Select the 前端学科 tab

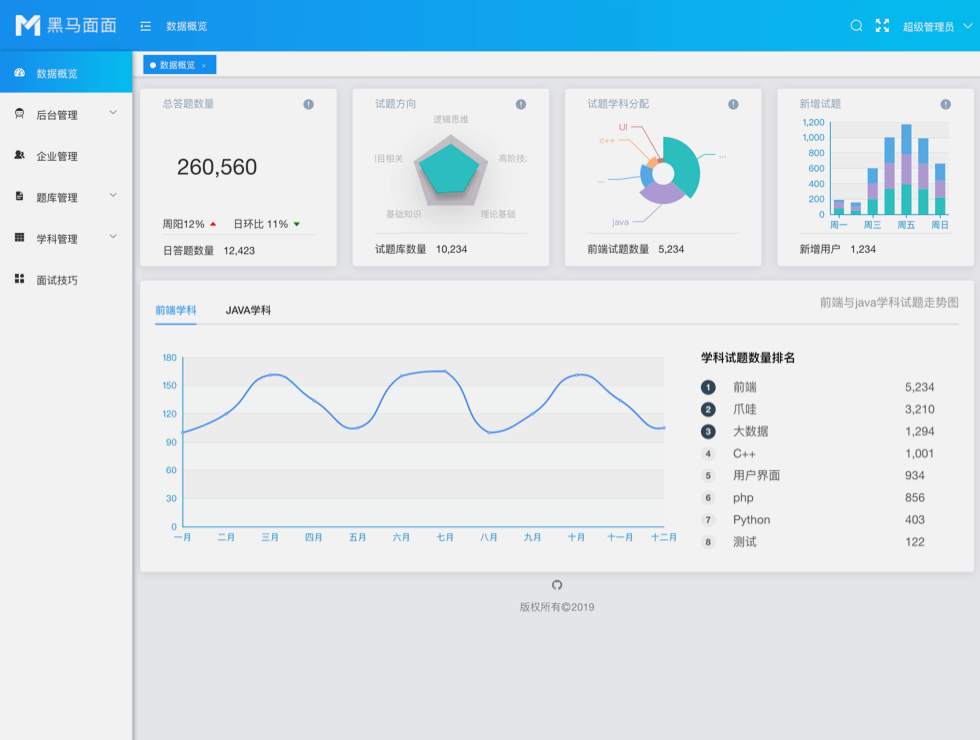pos(176,310)
